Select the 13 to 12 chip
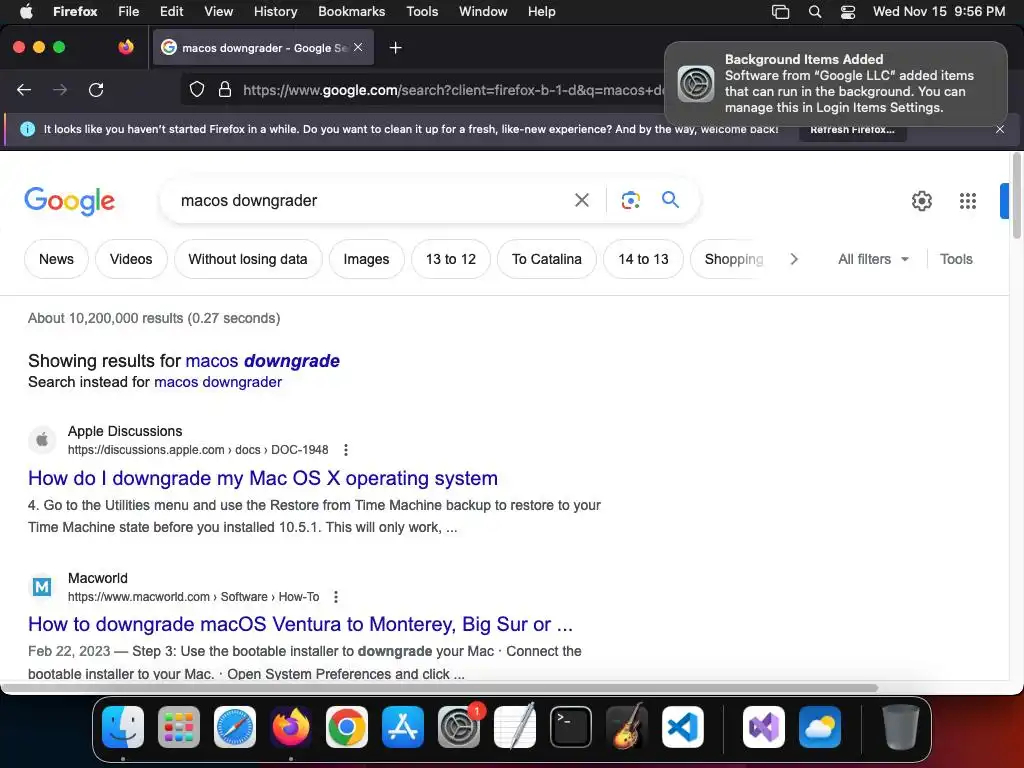Screen dimensions: 1024x768 click(x=451, y=259)
